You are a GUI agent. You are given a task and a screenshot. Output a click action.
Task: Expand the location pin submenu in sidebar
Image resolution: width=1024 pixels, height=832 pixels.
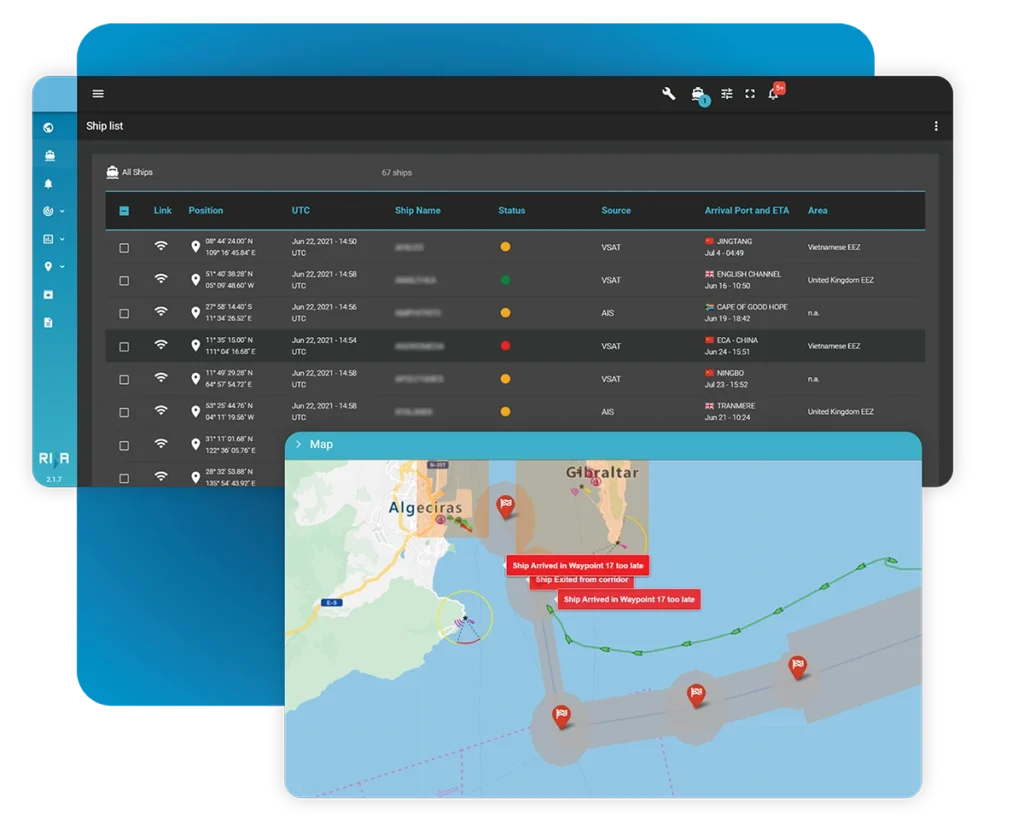pyautogui.click(x=62, y=267)
